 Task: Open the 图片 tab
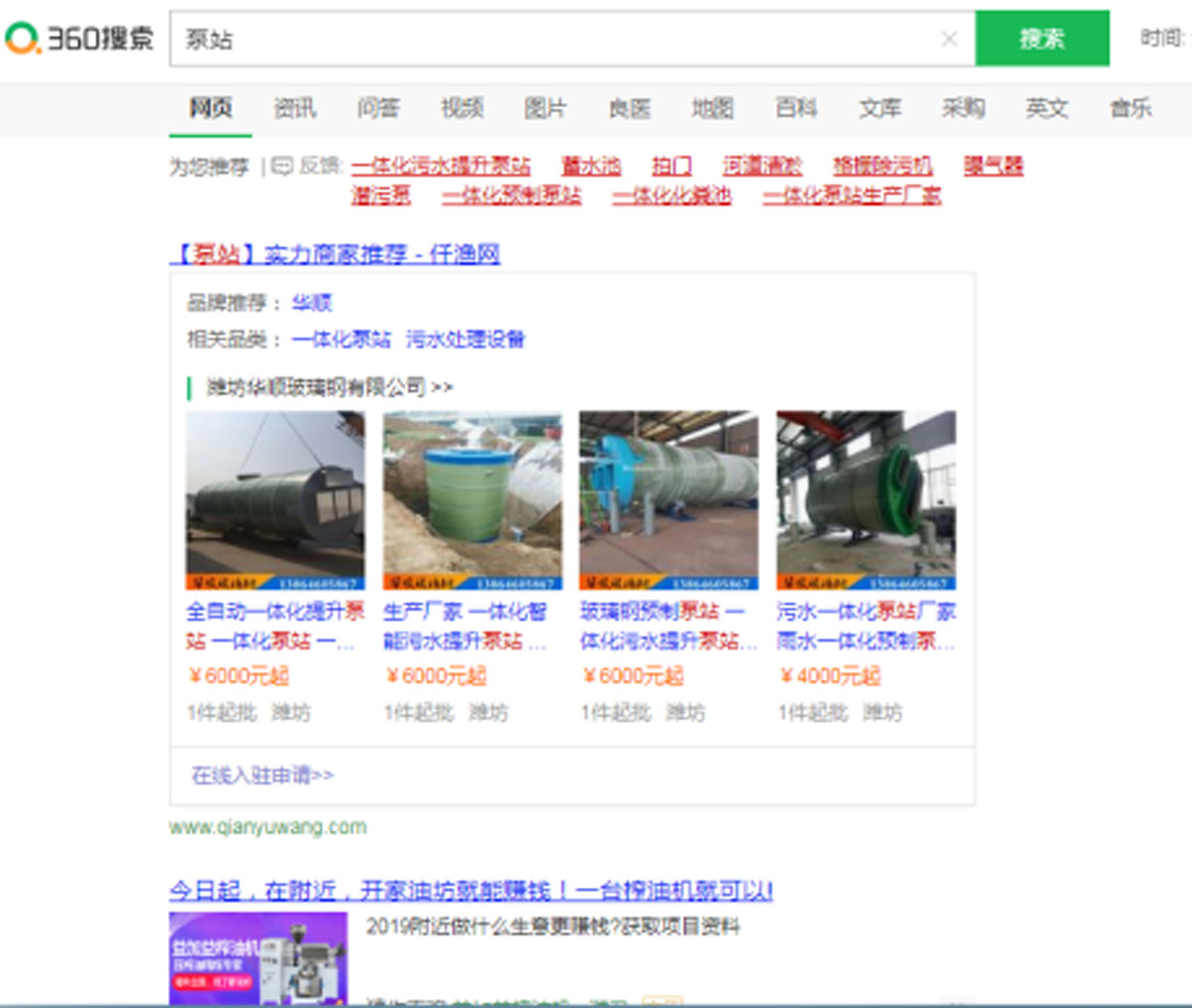(x=545, y=108)
